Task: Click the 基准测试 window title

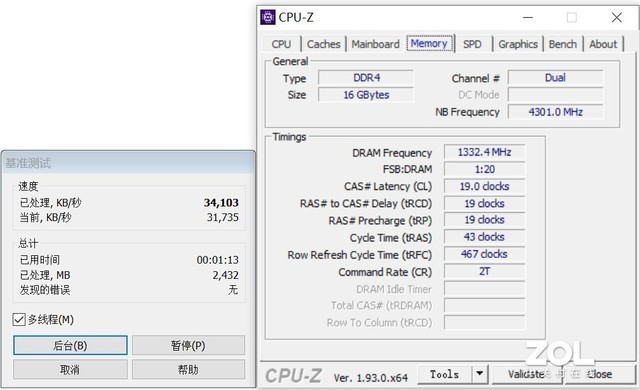Action: click(x=28, y=163)
